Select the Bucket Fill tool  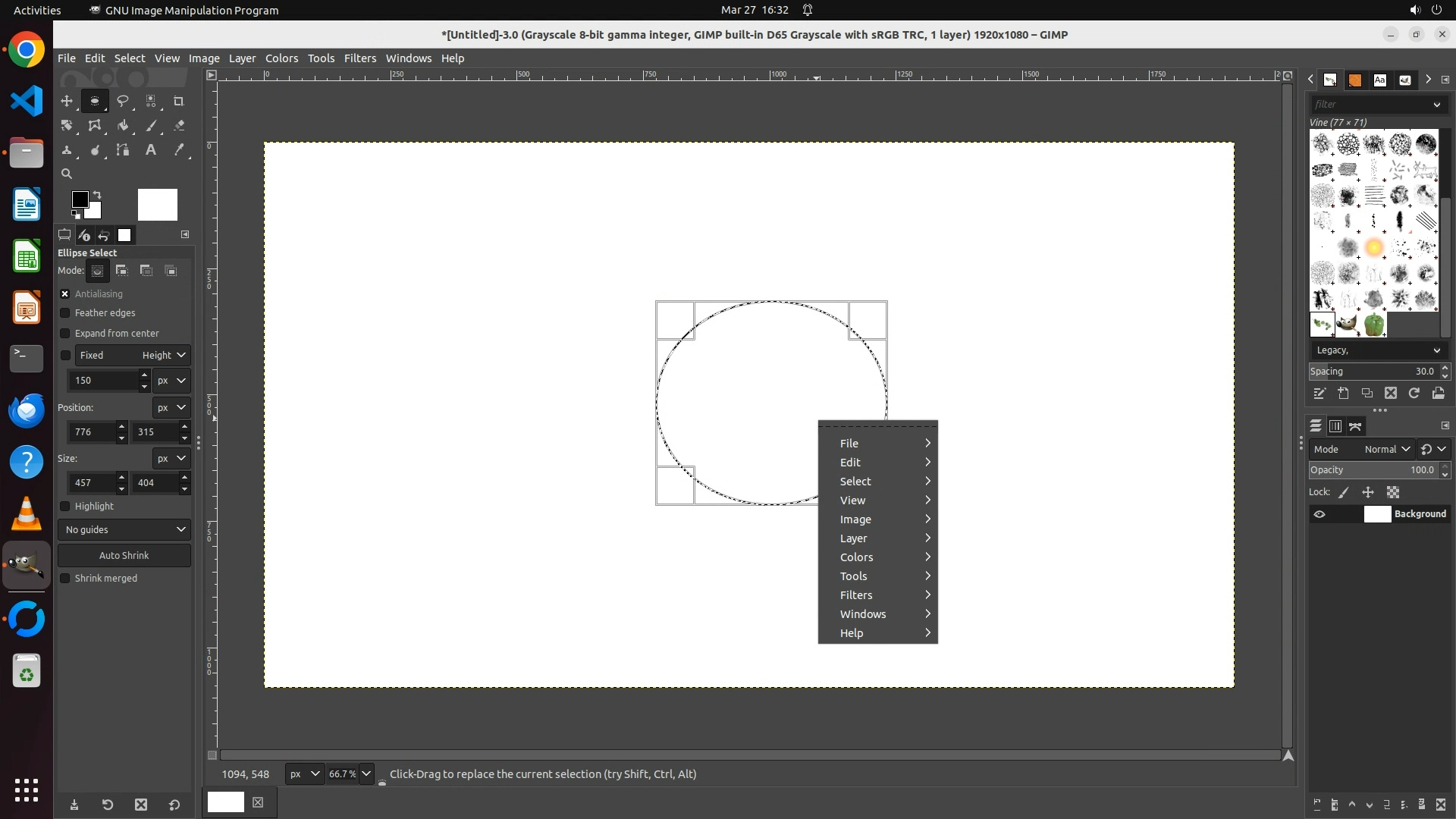[x=123, y=126]
